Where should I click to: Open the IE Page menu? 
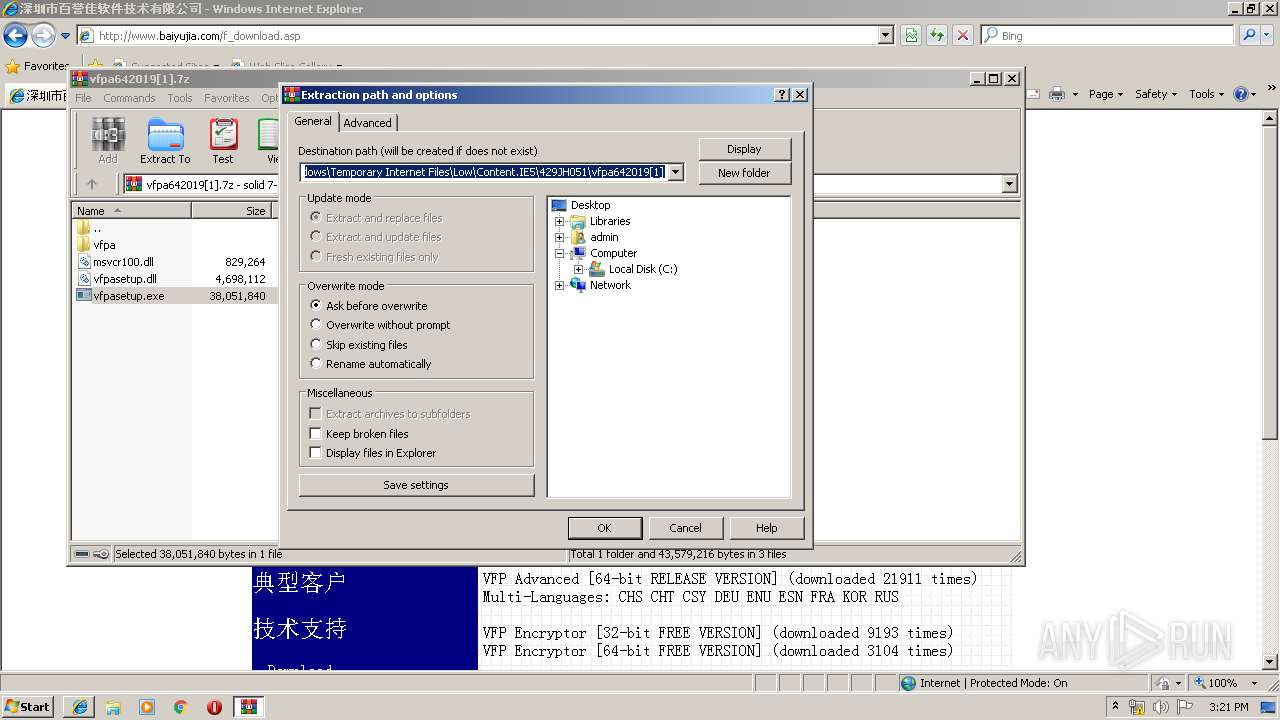point(1106,94)
